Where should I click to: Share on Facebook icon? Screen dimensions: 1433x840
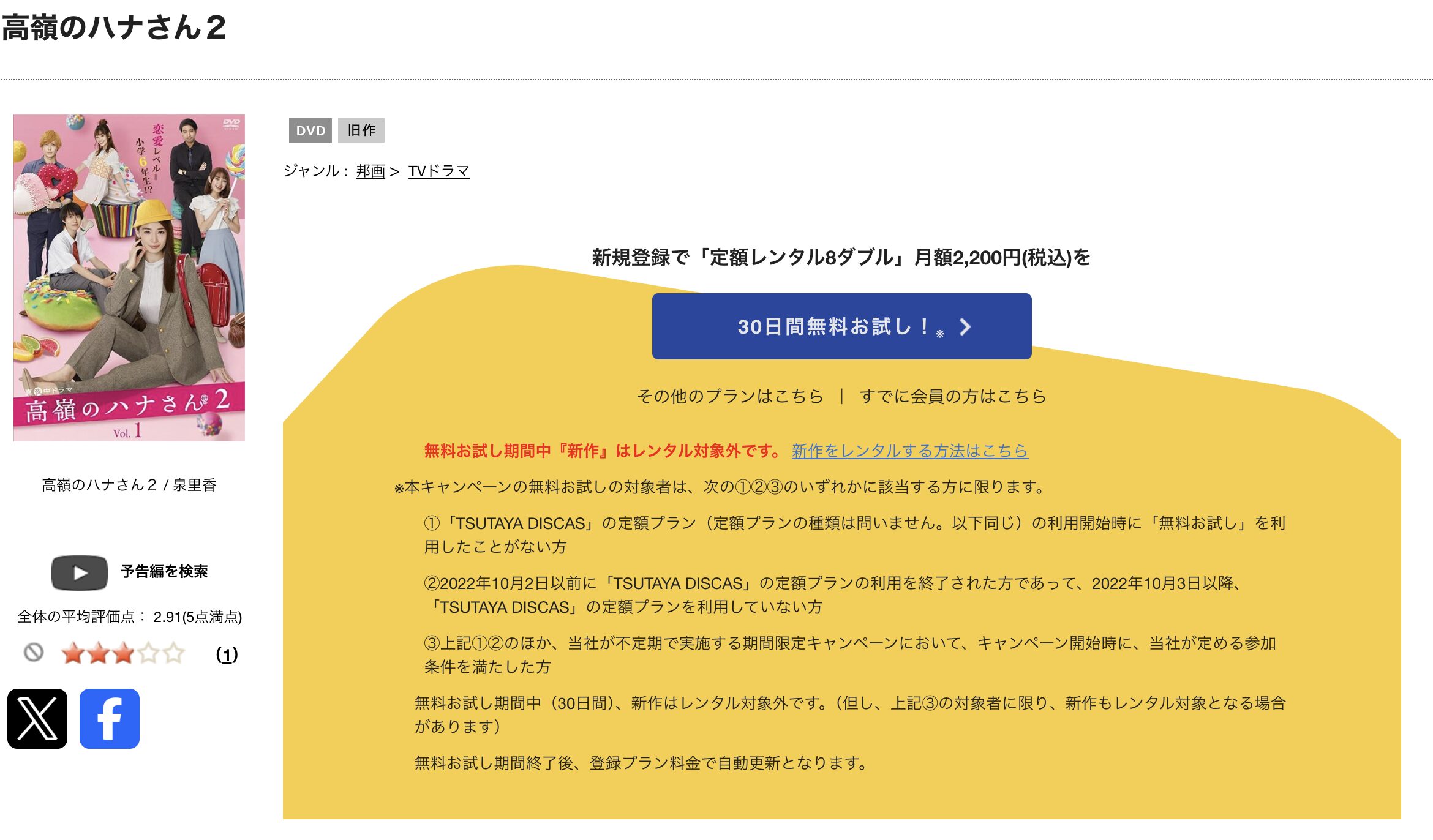110,718
